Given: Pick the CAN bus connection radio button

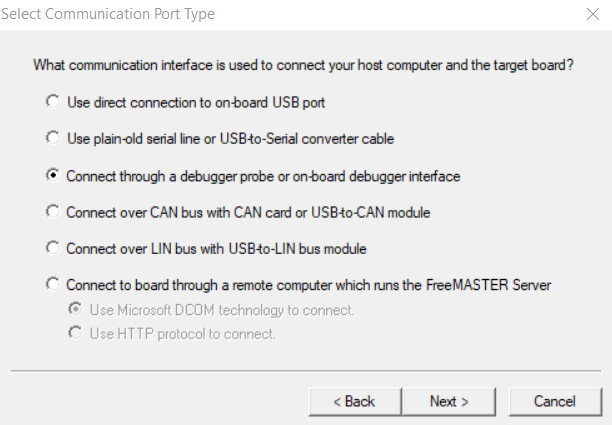Looking at the screenshot, I should [x=52, y=211].
